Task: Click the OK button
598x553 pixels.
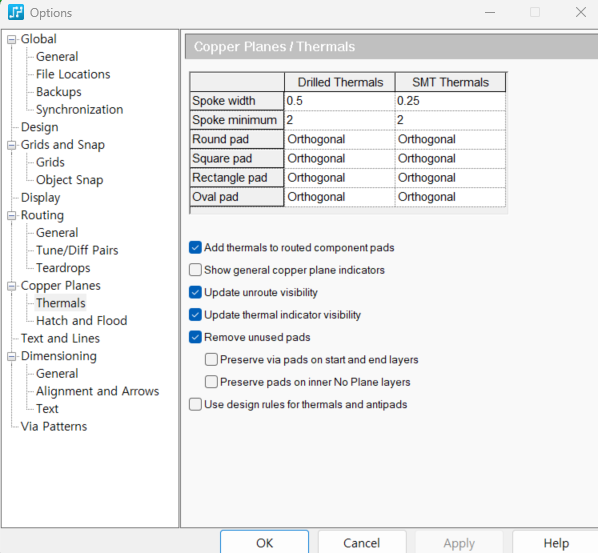Action: pos(264,543)
